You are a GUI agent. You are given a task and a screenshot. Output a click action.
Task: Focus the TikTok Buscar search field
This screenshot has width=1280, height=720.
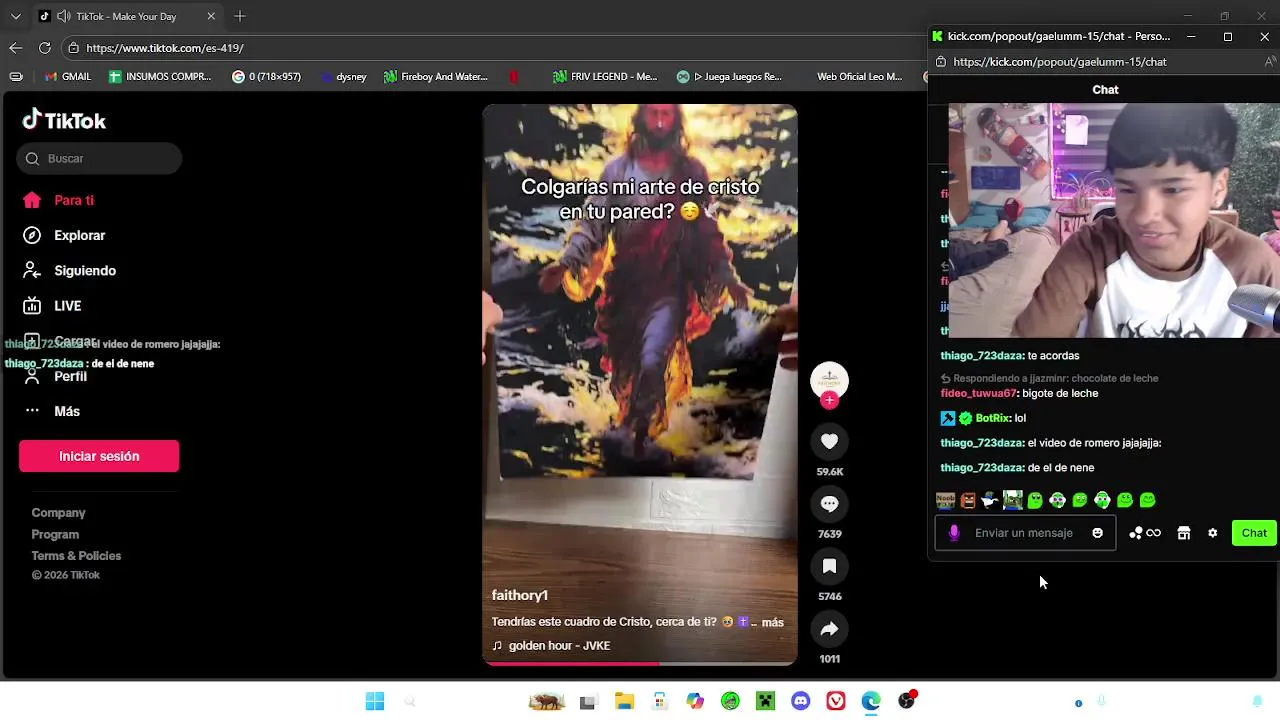coord(99,158)
